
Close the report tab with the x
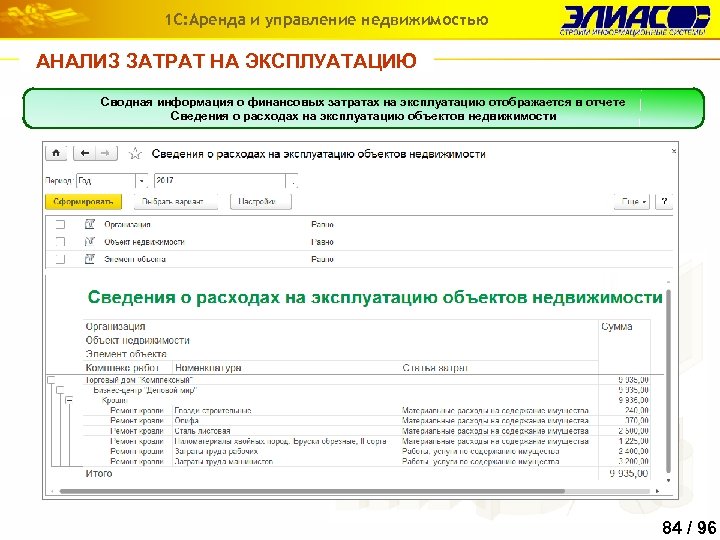[674, 151]
